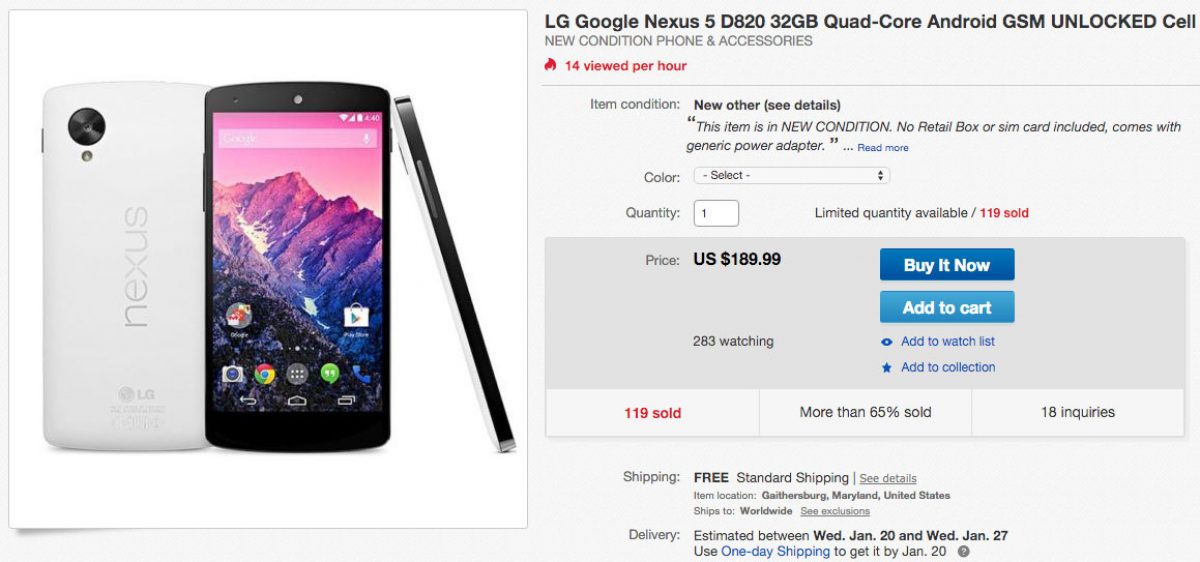The image size is (1200, 562).
Task: Select the More than 65% sold cell
Action: (865, 412)
